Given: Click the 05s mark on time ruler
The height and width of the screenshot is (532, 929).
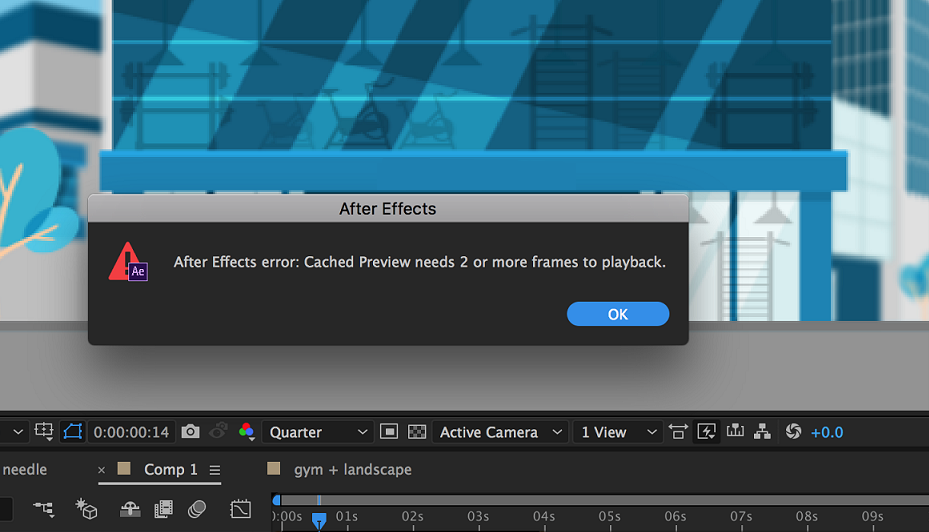Looking at the screenshot, I should coord(610,517).
